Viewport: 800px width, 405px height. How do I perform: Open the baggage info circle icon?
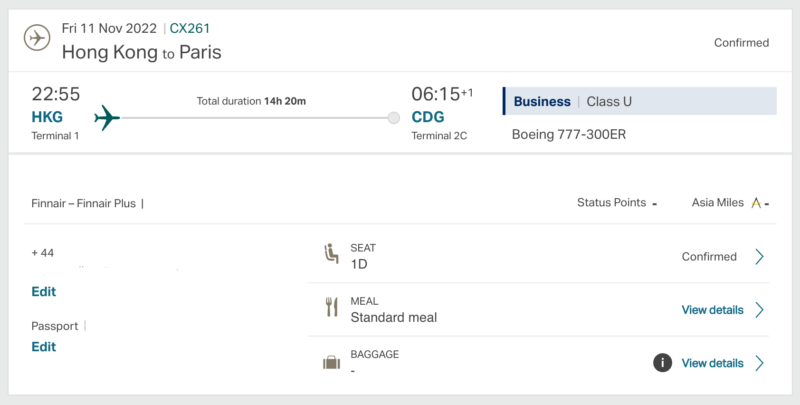(x=662, y=363)
